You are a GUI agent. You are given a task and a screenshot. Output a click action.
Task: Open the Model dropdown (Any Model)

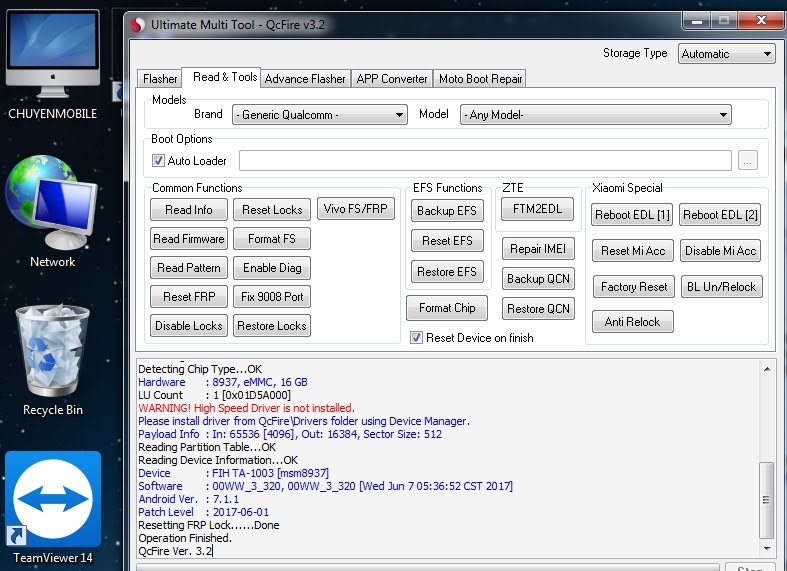pyautogui.click(x=595, y=114)
